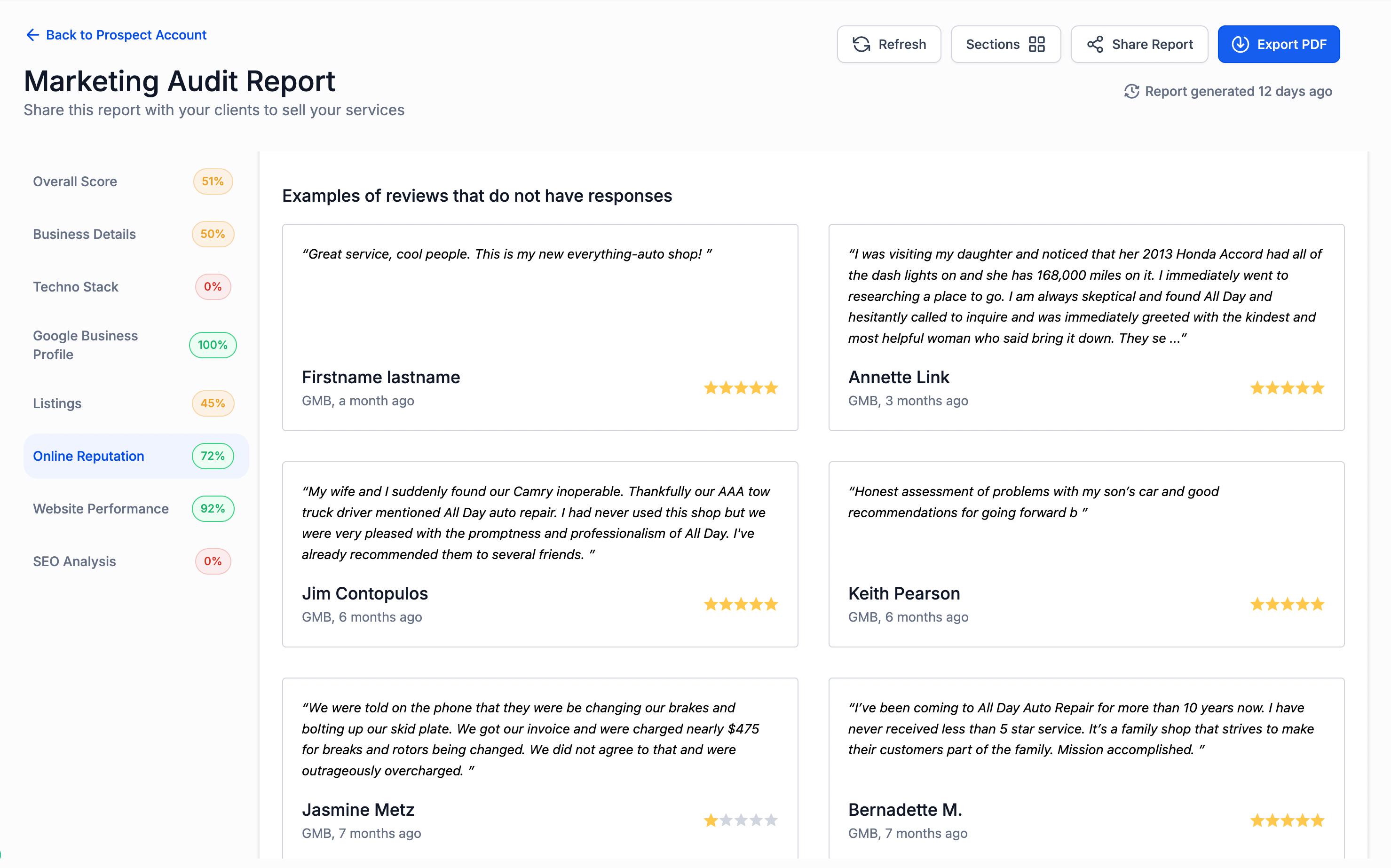Screen dimensions: 1391x868
Task: Select Website Performance in sidebar
Action: [x=101, y=509]
